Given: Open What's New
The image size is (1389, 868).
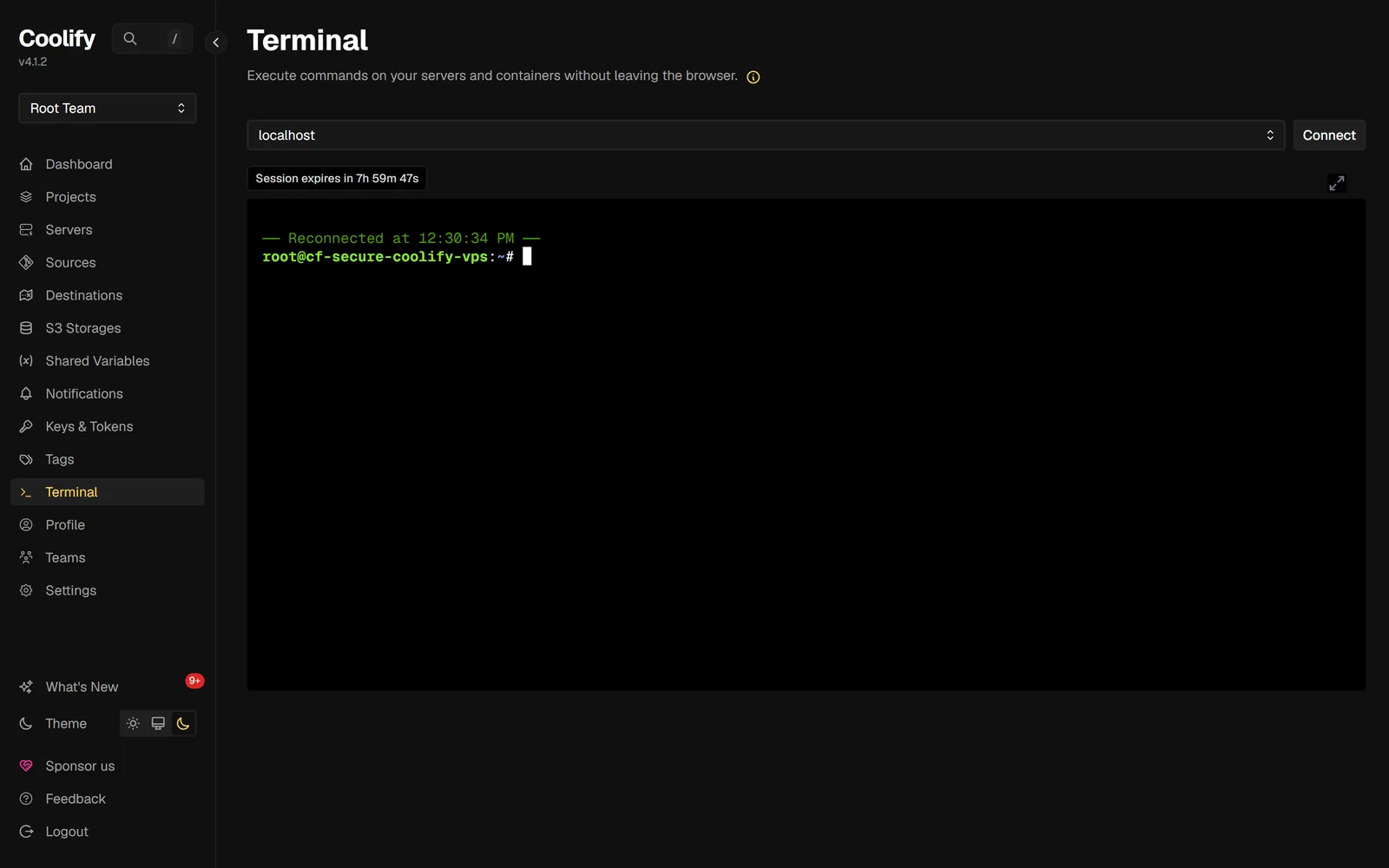Looking at the screenshot, I should click(x=108, y=687).
